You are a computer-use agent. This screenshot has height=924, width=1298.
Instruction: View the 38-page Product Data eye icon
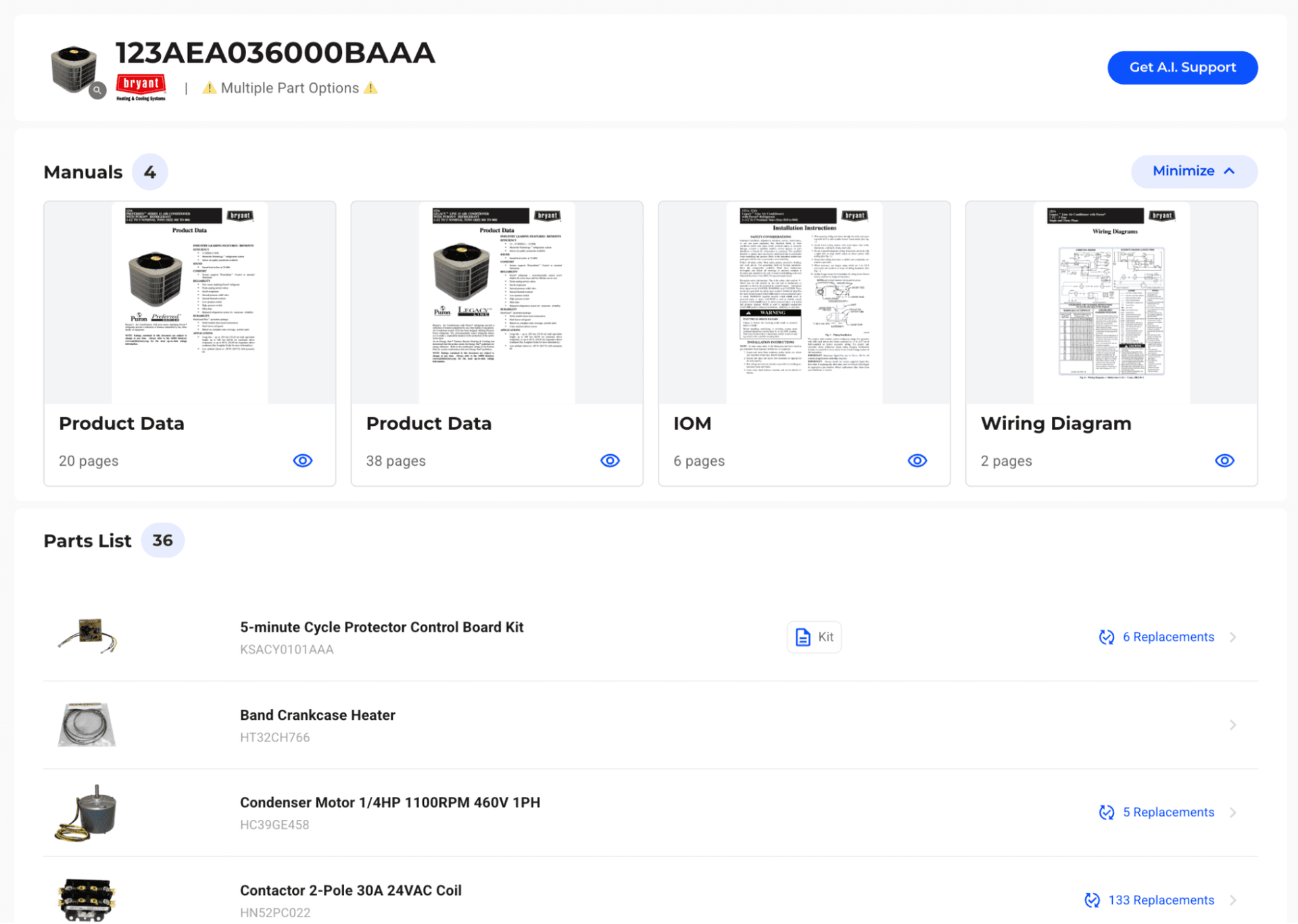610,461
